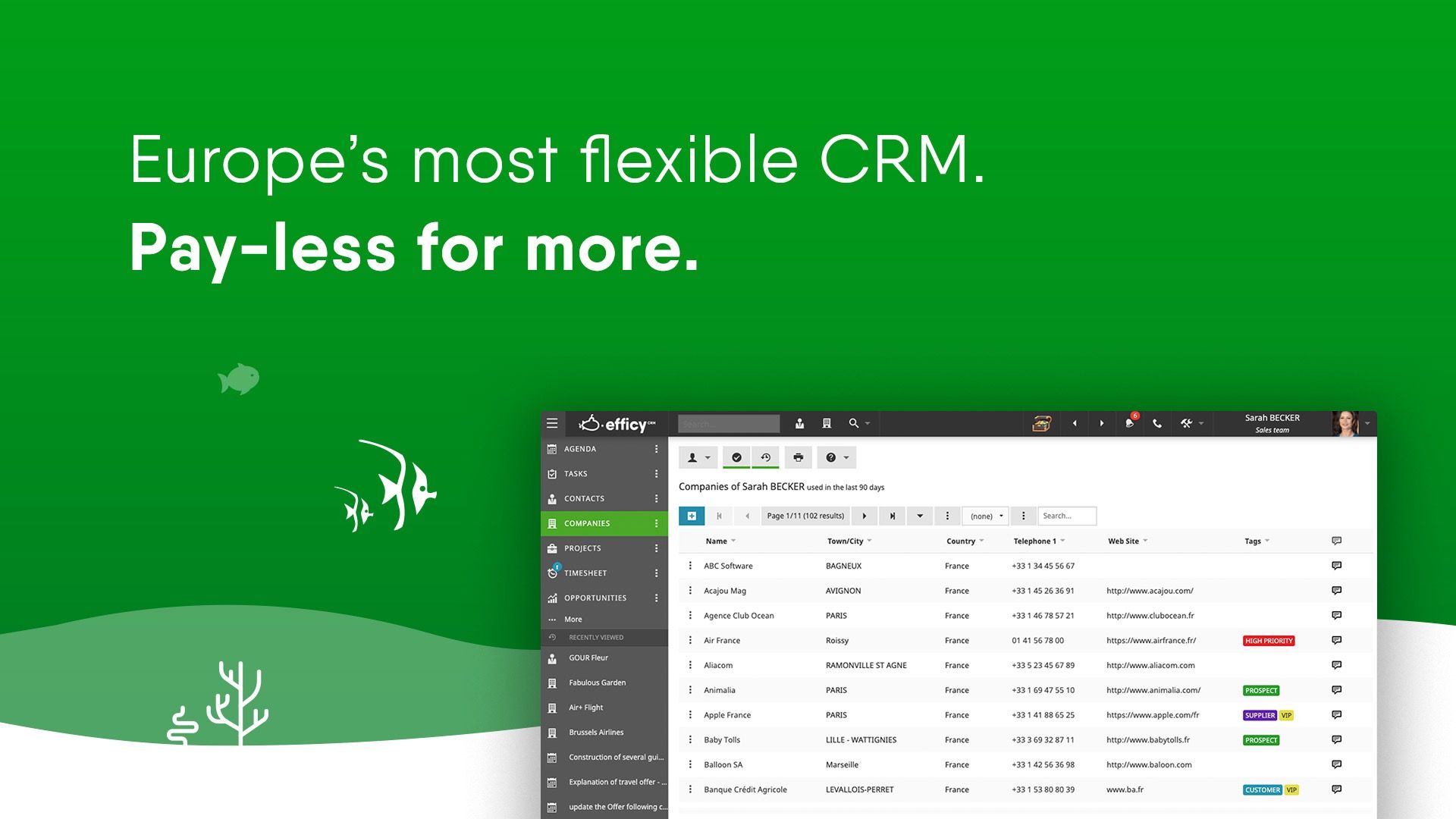Open the ABC Software row menu

click(690, 566)
